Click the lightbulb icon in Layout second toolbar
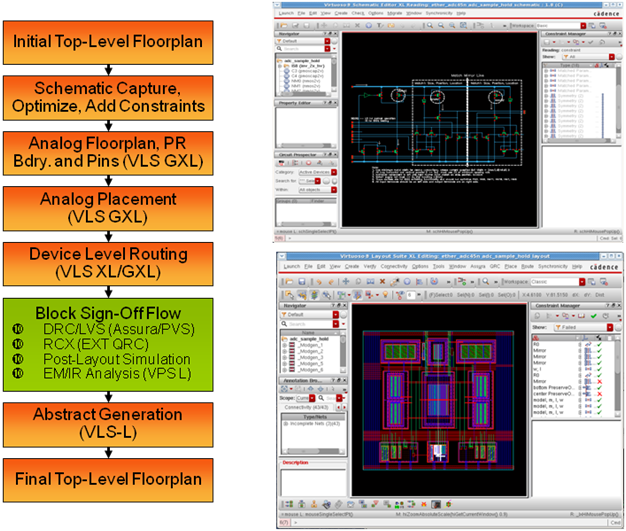Screen dimensions: 626x531 pos(385,295)
